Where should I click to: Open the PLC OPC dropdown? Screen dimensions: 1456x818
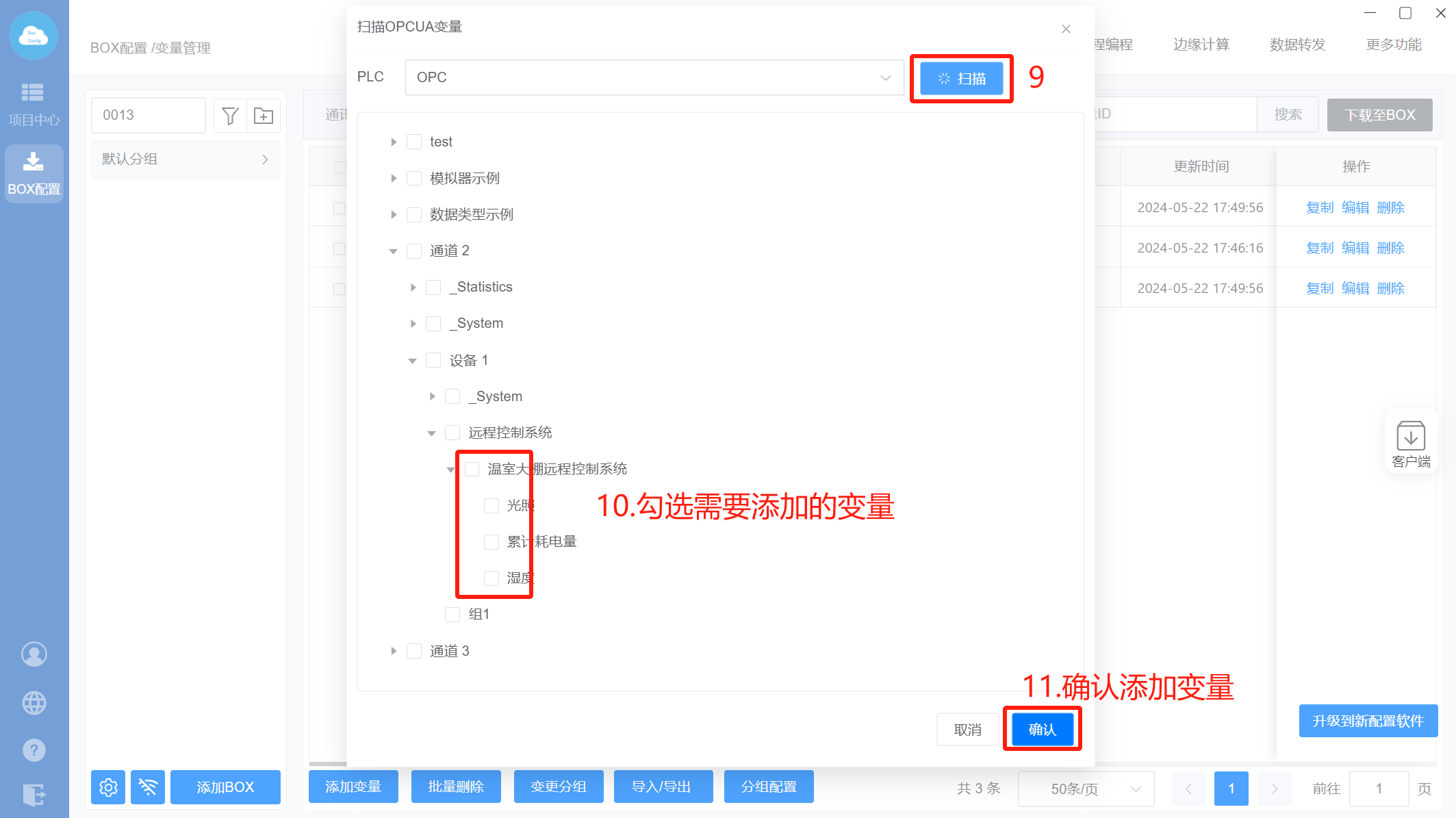click(x=654, y=77)
